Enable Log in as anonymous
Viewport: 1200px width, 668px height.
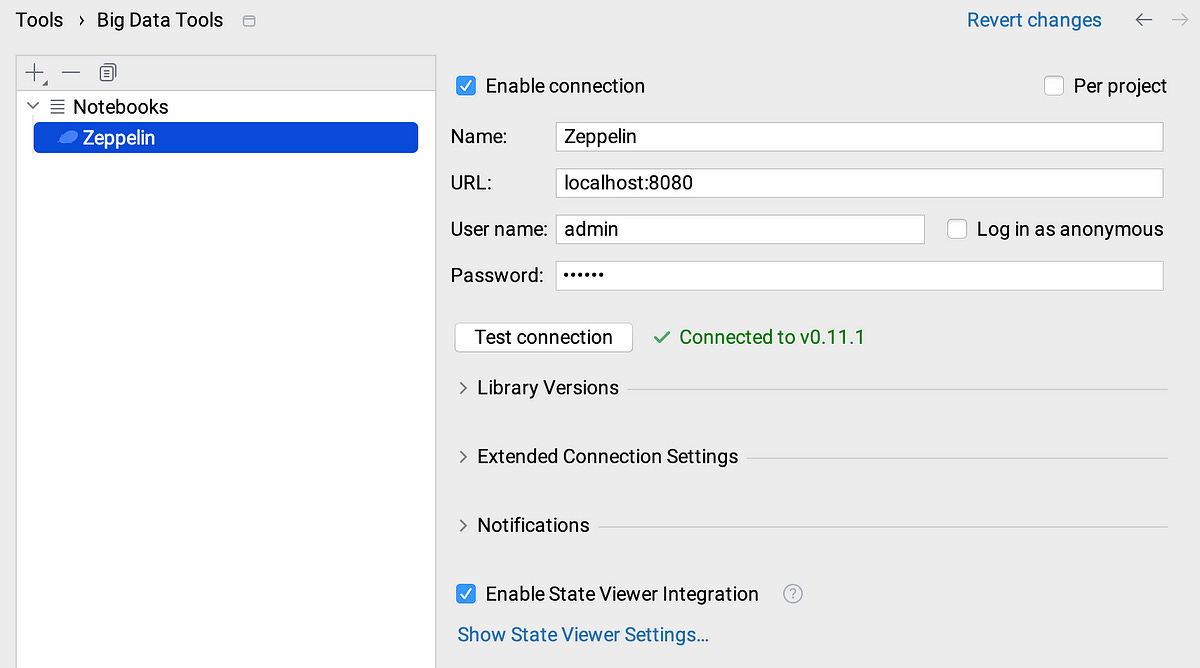coord(958,229)
